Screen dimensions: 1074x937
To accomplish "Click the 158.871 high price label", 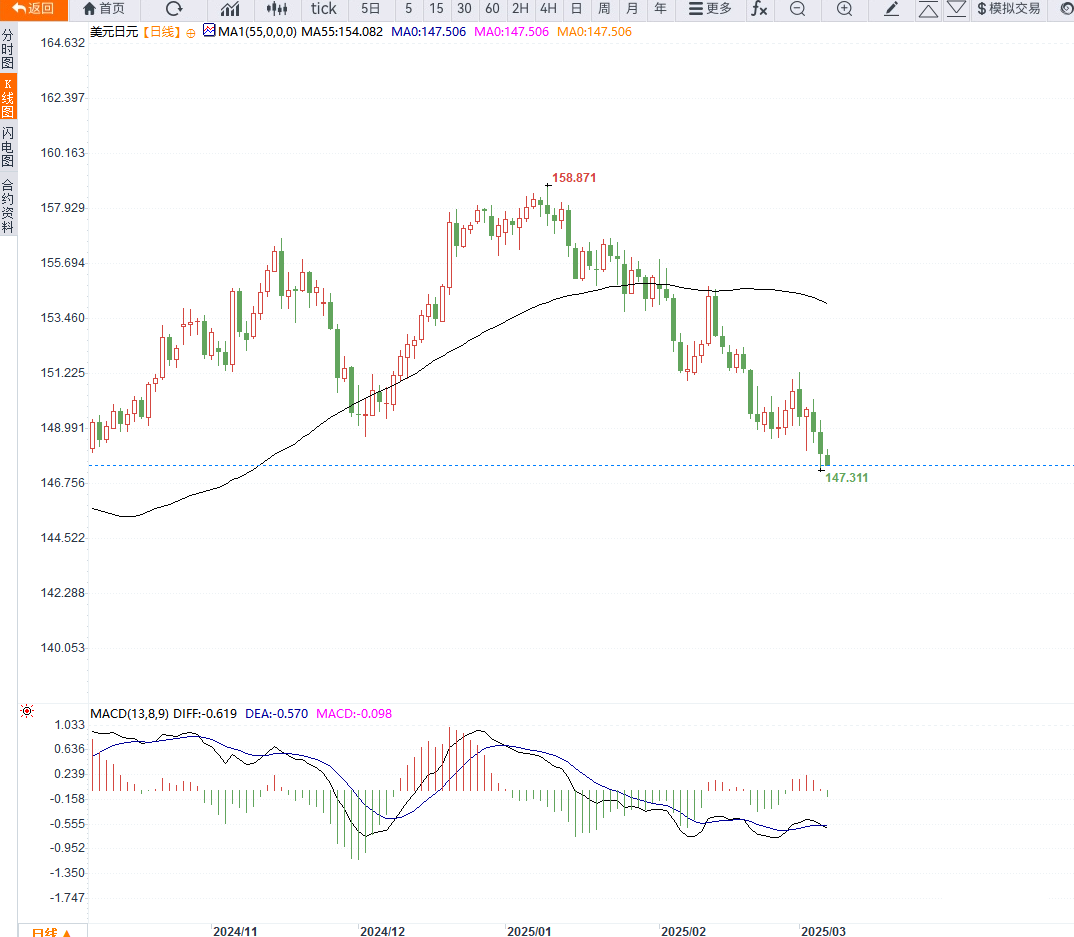I will [x=574, y=178].
